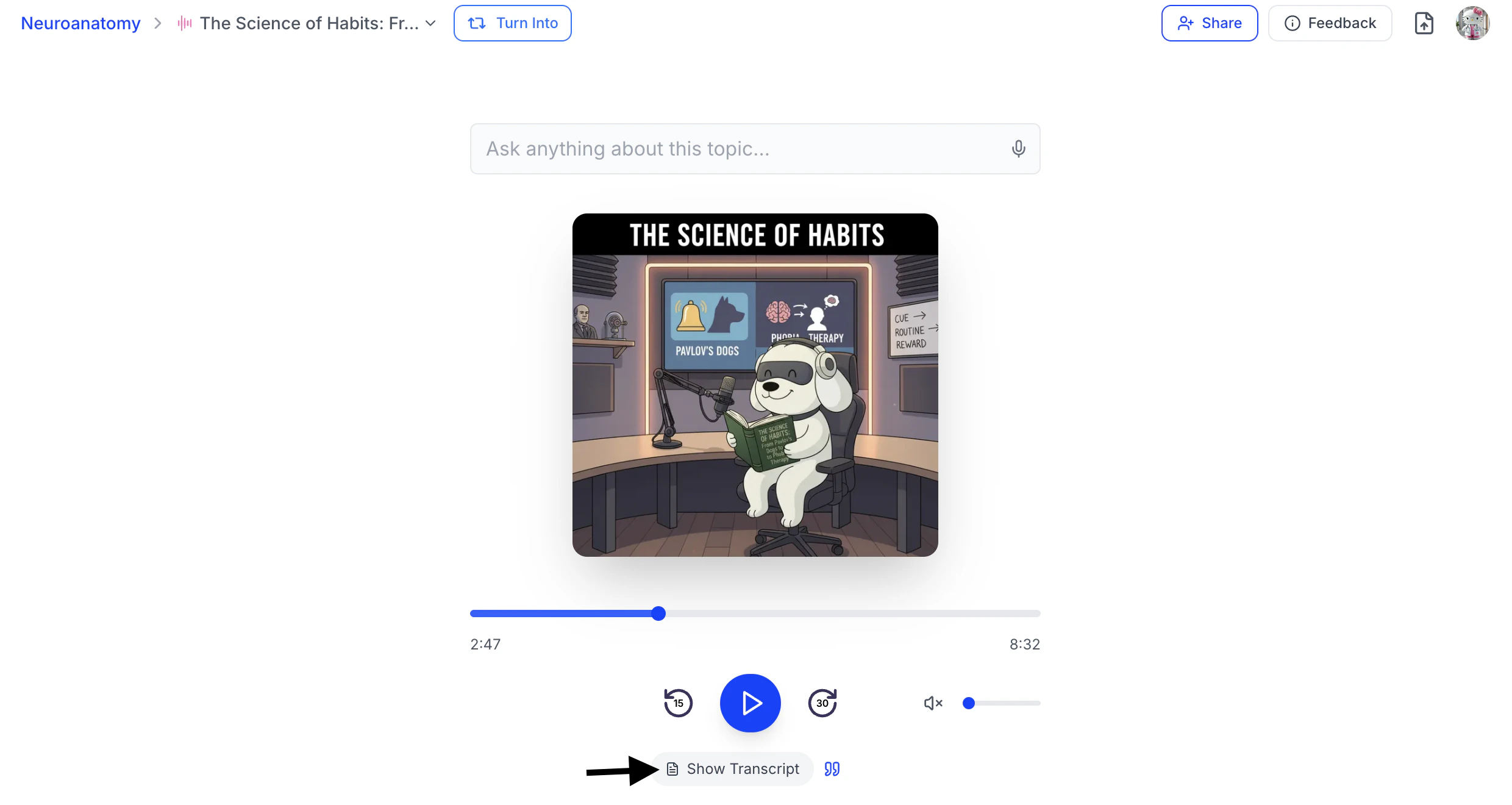Open the Feedback button
The image size is (1512, 805).
pos(1330,23)
